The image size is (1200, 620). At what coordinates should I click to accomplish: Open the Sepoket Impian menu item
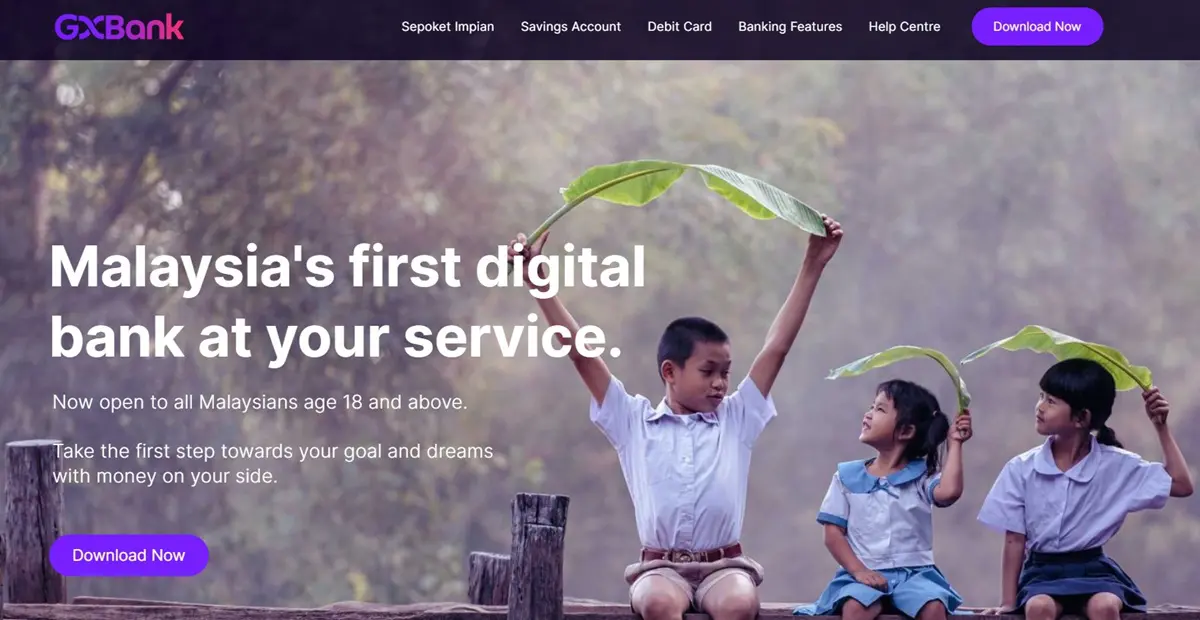tap(448, 27)
